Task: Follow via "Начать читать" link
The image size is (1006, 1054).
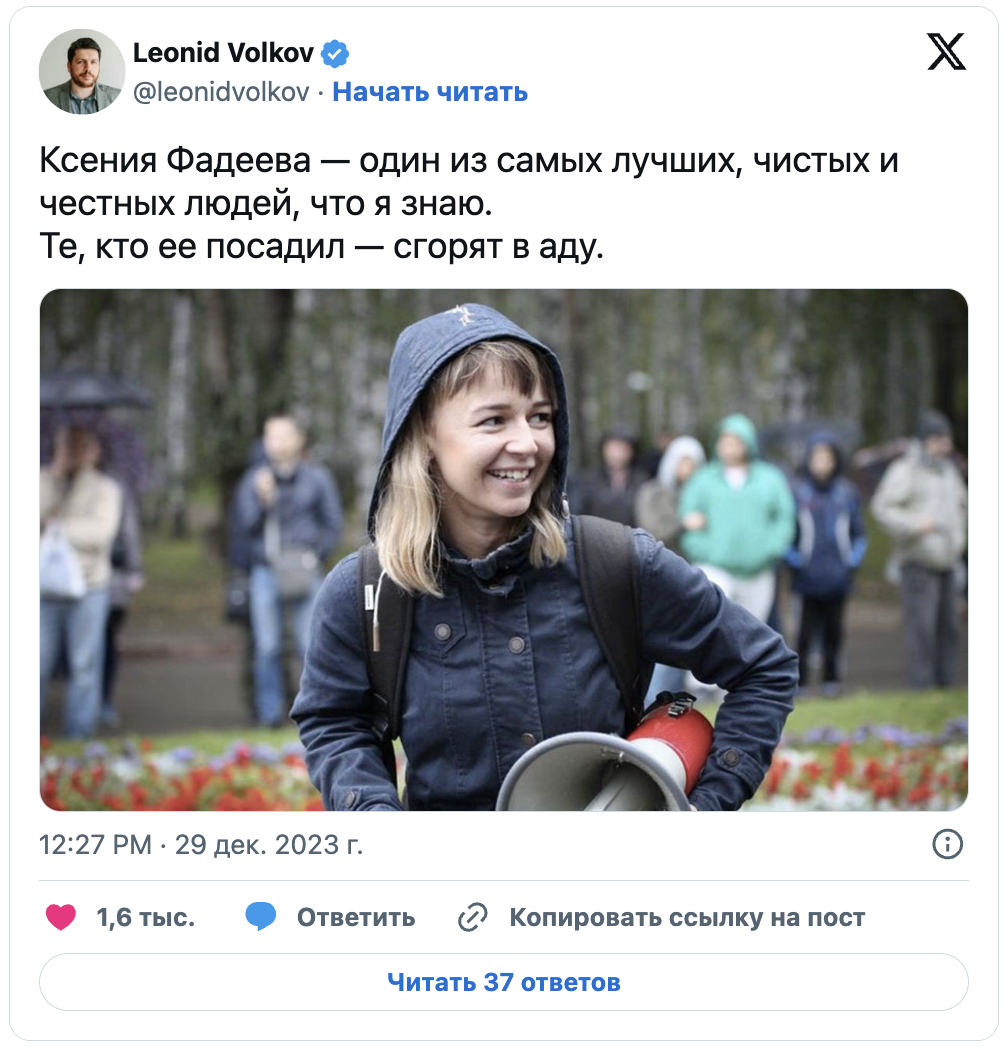Action: tap(430, 92)
